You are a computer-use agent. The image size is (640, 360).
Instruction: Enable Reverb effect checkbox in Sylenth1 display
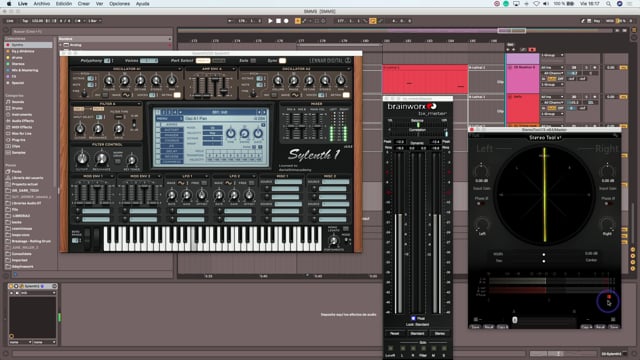[x=158, y=156]
